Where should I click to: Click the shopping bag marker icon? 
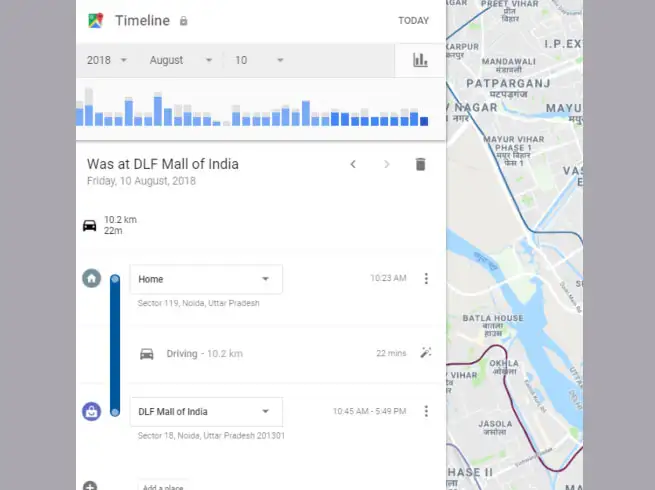coord(91,411)
